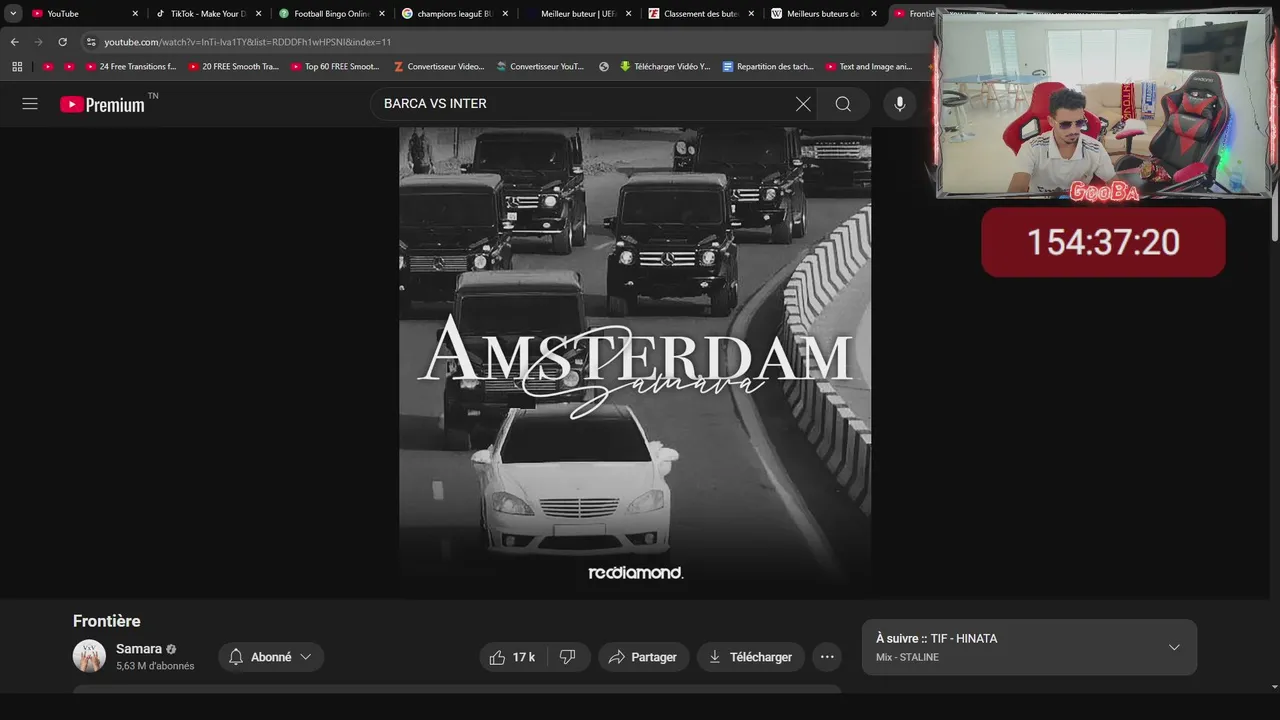Switch to the TikTok tab
This screenshot has width=1280, height=720.
tap(208, 14)
